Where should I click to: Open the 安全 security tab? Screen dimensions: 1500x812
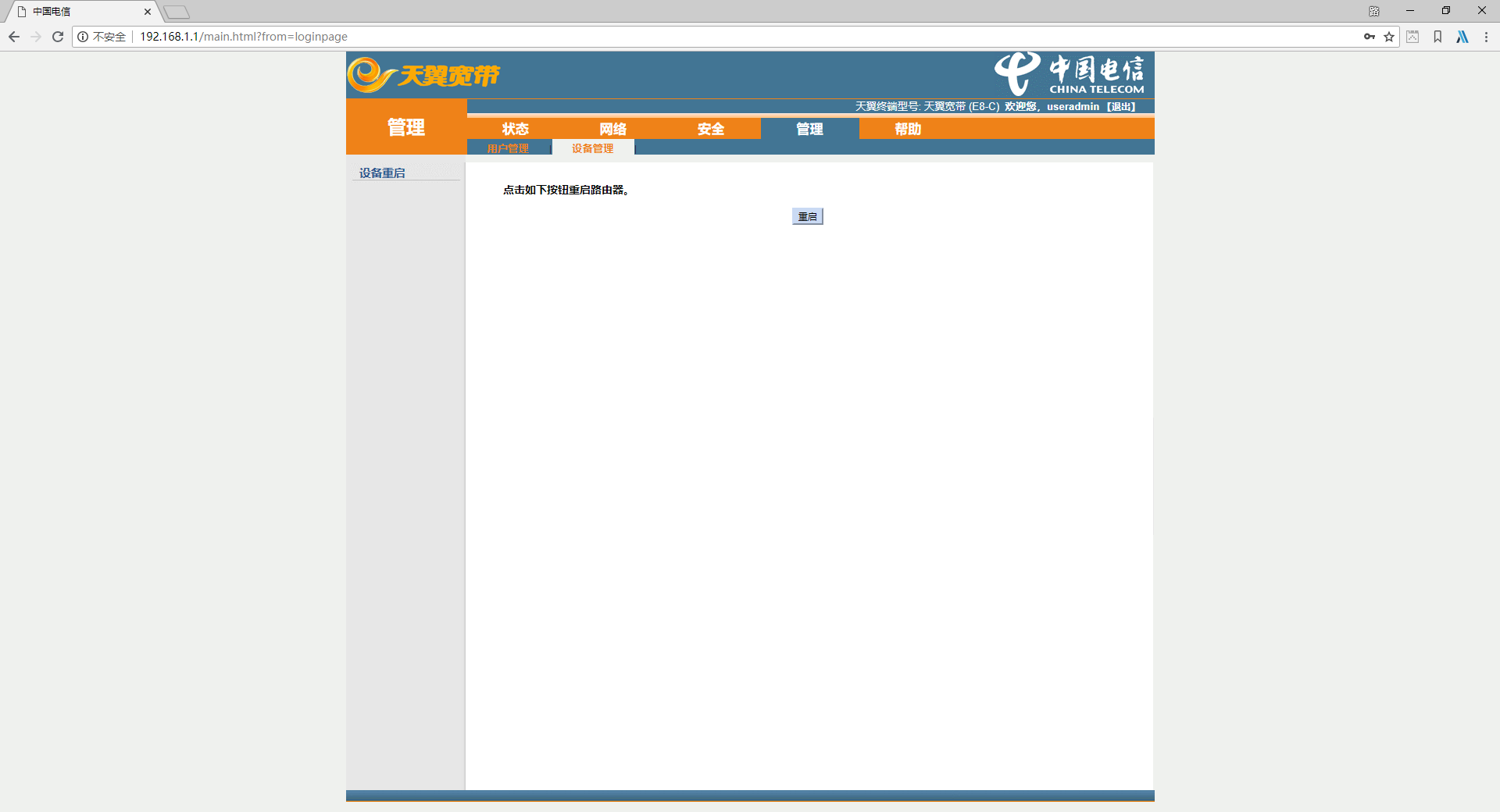[711, 129]
